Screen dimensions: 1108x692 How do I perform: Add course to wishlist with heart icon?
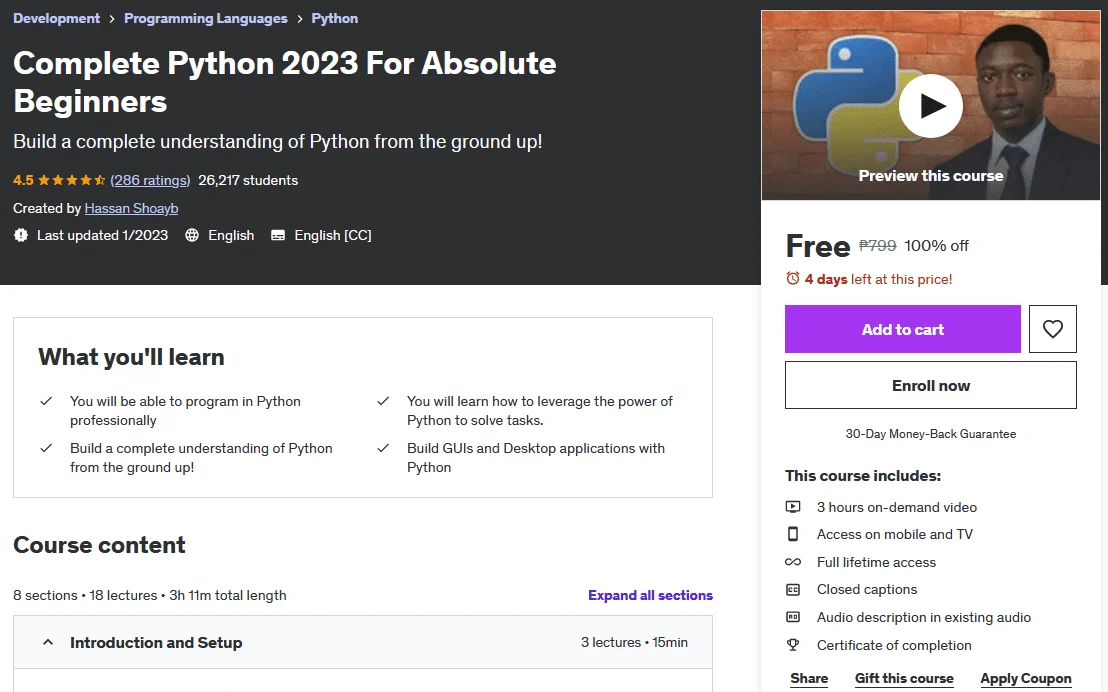pyautogui.click(x=1052, y=329)
